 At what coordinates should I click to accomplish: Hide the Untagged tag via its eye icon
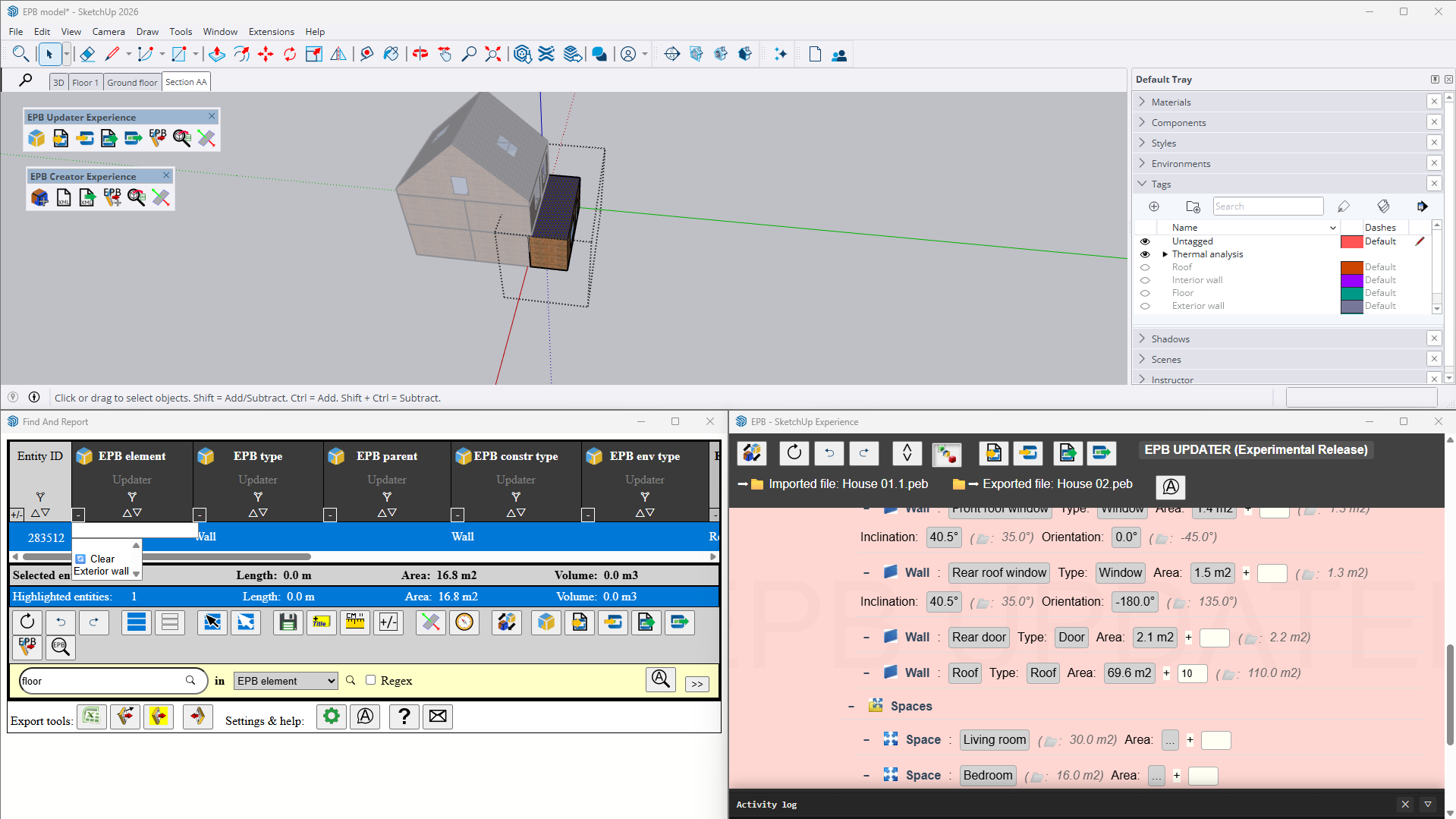(x=1145, y=241)
